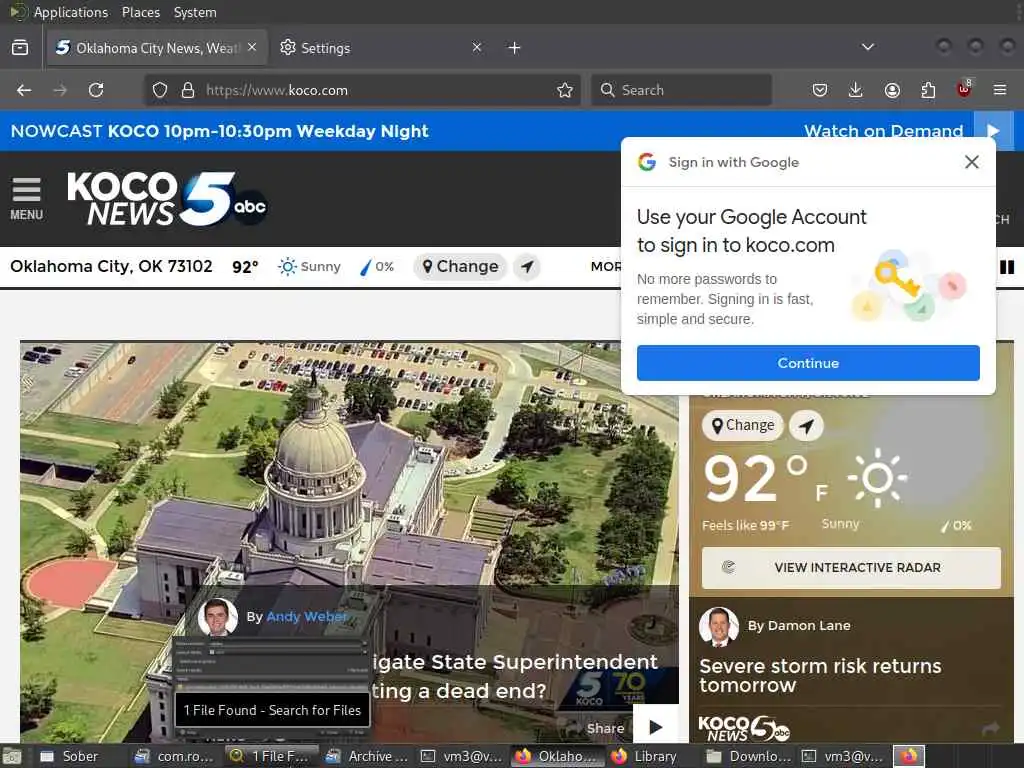Open Firefox View tab overview icon
The height and width of the screenshot is (768, 1024).
(x=20, y=48)
